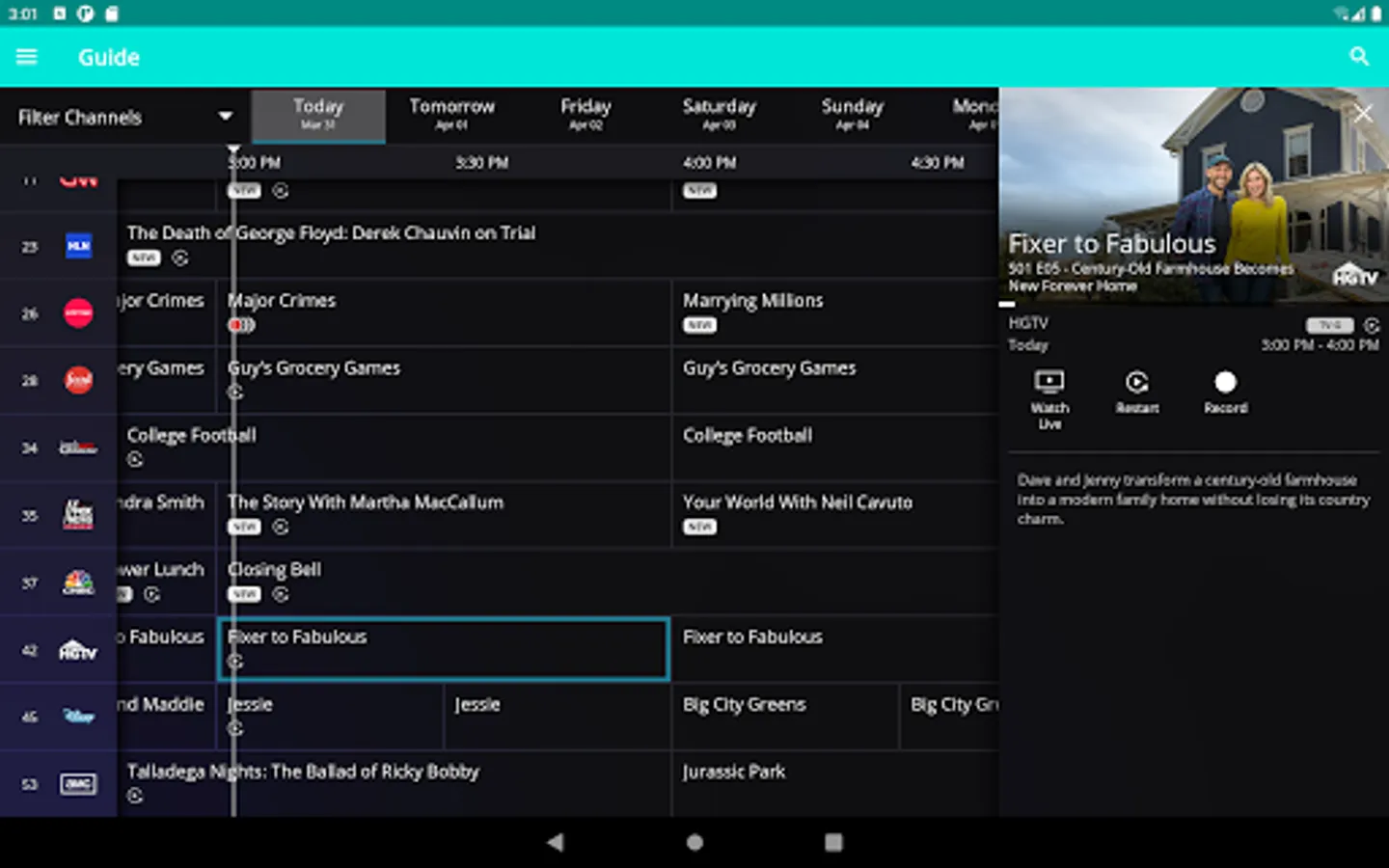Select highlighted Fixer to Fabulous 3:00 PM cell
Image resolution: width=1389 pixels, height=868 pixels.
tap(444, 649)
